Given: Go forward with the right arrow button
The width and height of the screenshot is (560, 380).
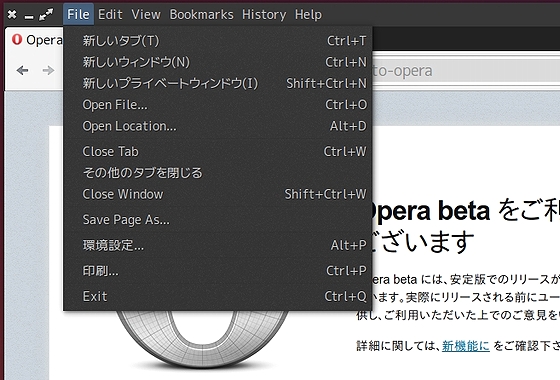Looking at the screenshot, I should (48, 70).
